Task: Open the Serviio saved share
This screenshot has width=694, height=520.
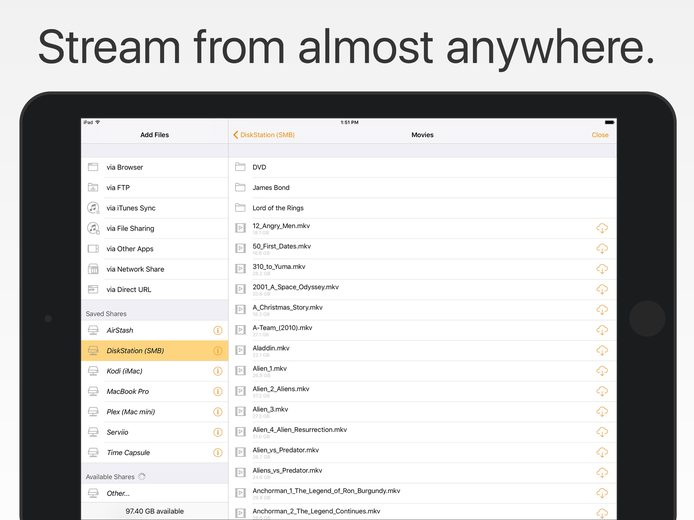Action: click(x=154, y=432)
